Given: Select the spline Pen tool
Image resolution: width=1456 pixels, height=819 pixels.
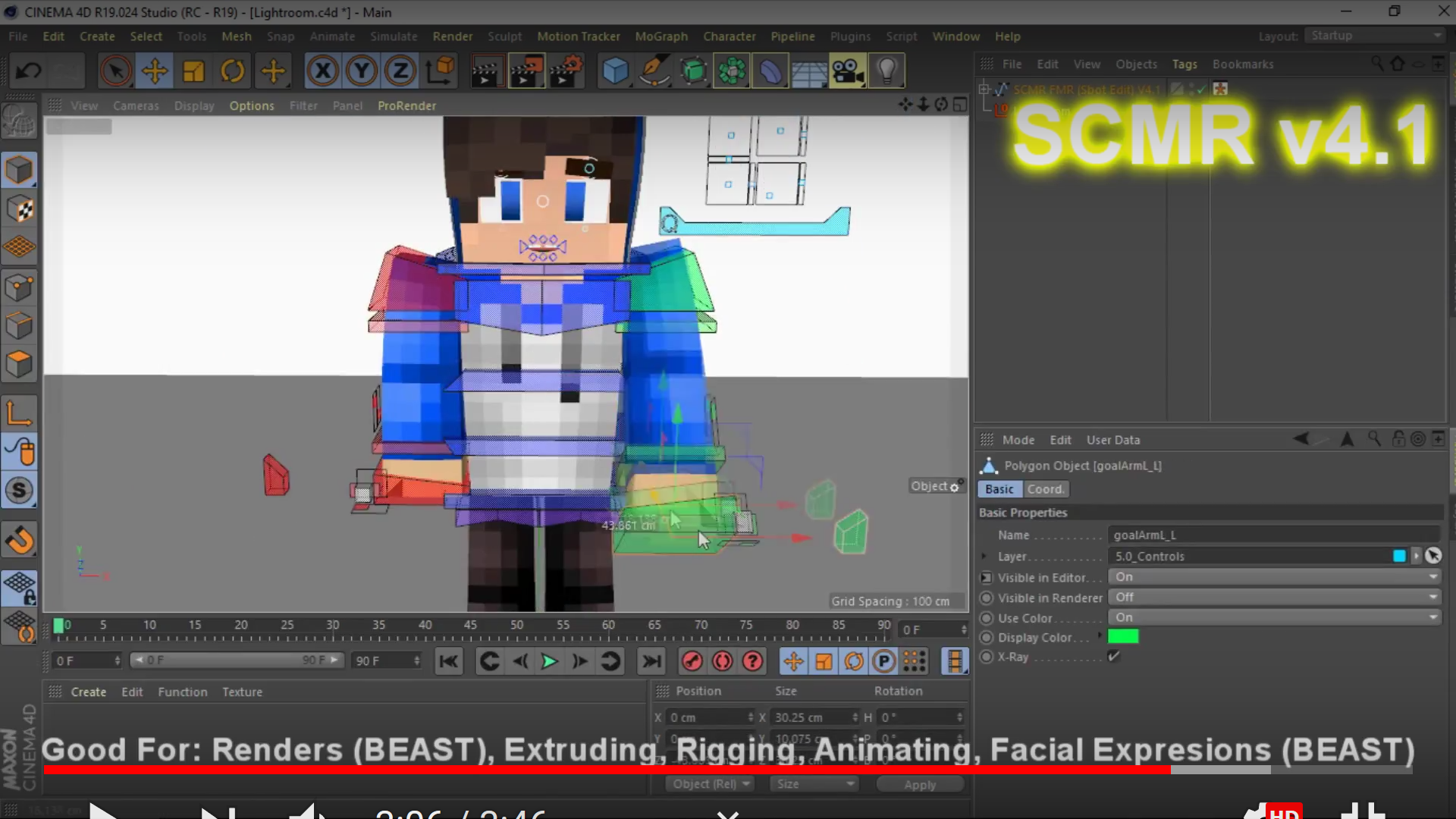Looking at the screenshot, I should point(654,71).
